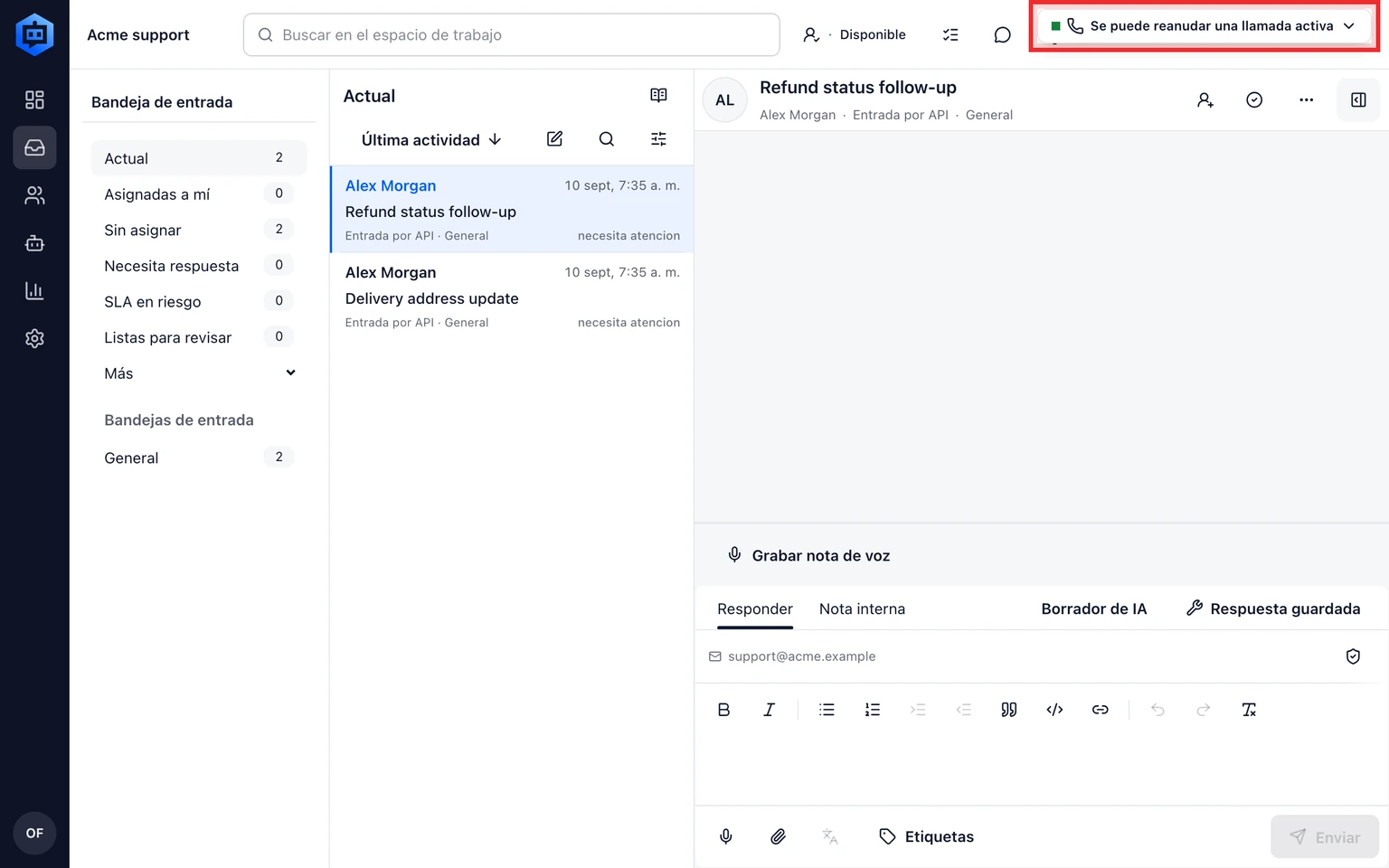Open Última actividad sort dropdown
This screenshot has height=868, width=1389.
tap(431, 139)
